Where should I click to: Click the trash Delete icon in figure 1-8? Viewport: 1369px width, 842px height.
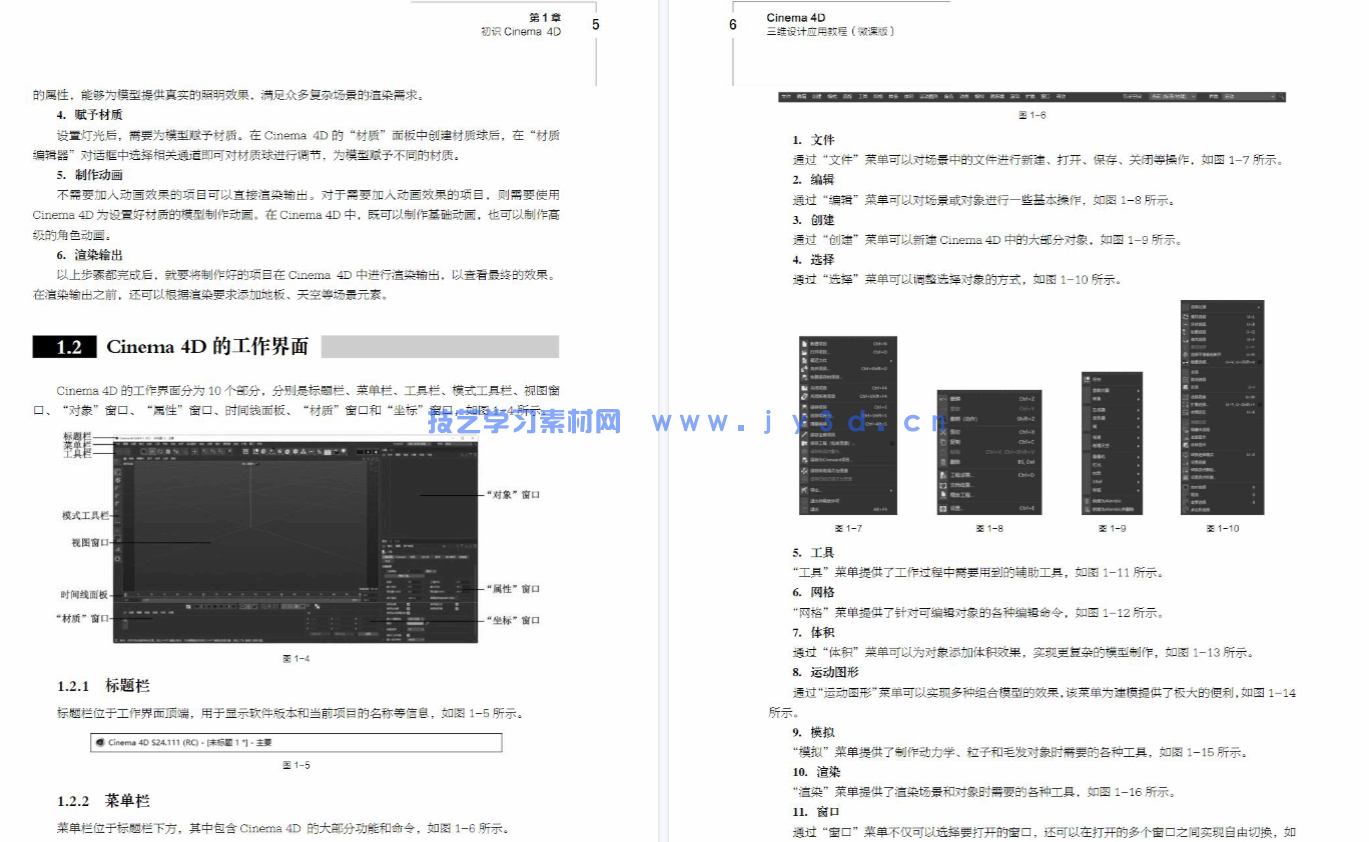point(944,462)
